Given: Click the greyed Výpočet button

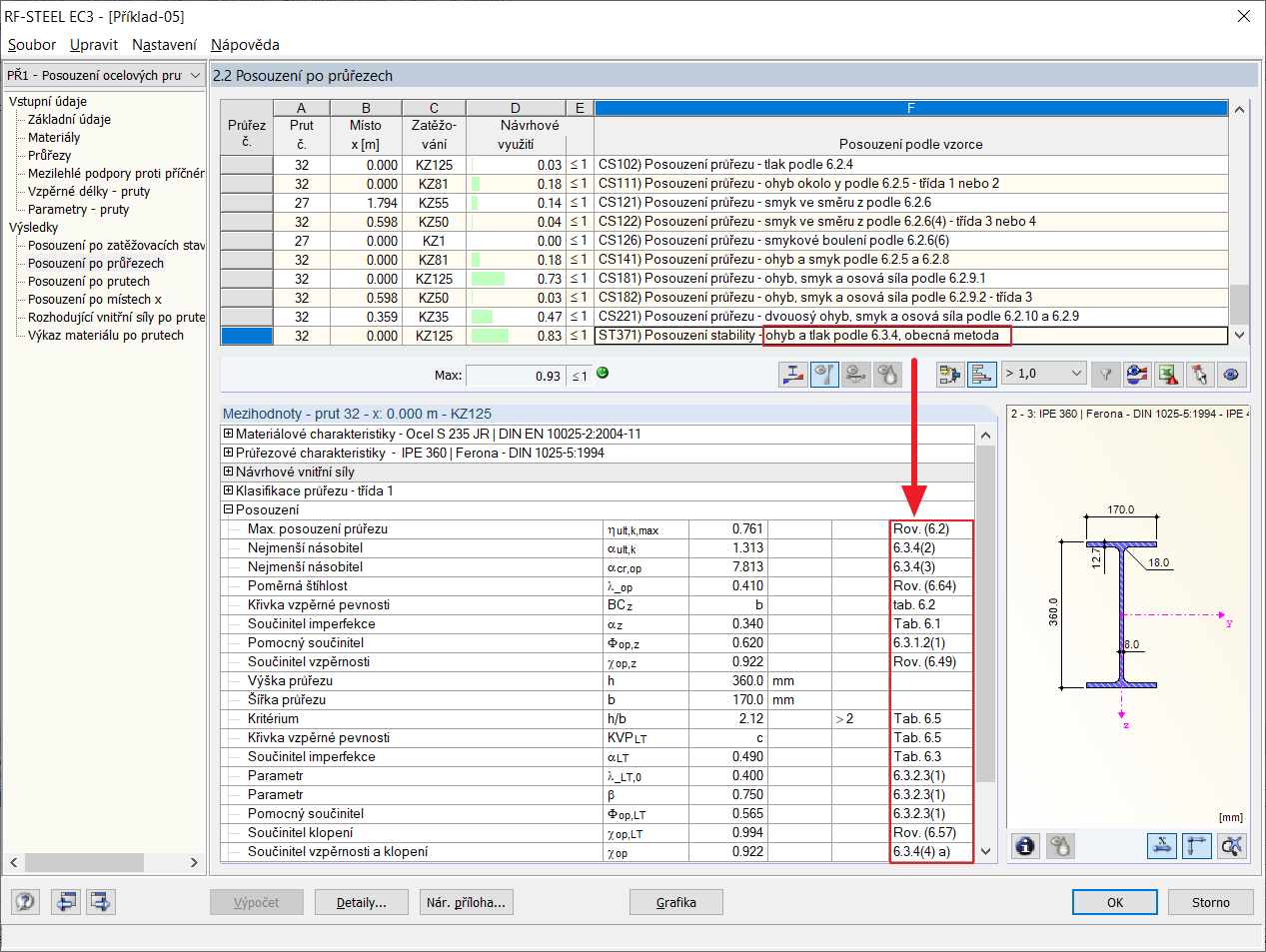Looking at the screenshot, I should [257, 902].
